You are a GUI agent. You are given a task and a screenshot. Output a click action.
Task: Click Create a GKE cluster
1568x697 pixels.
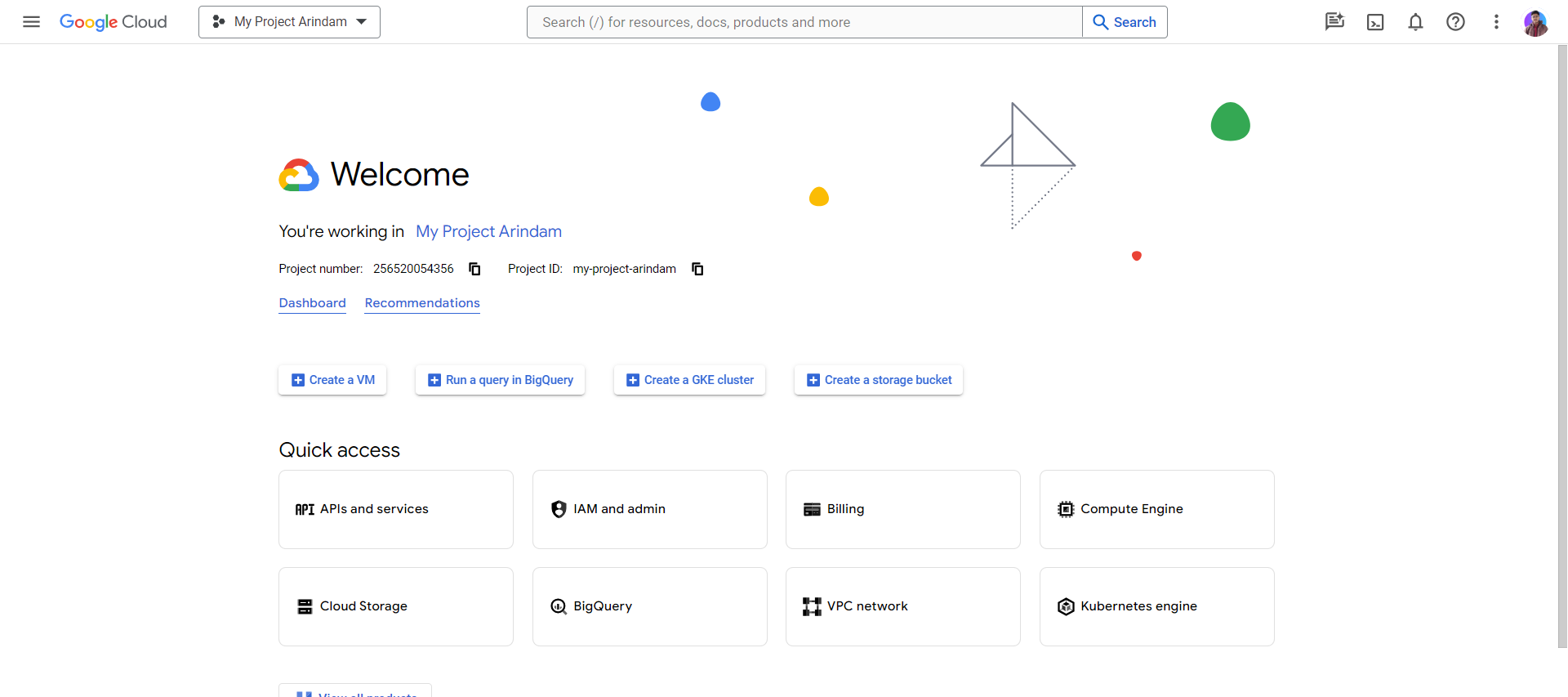coord(689,380)
